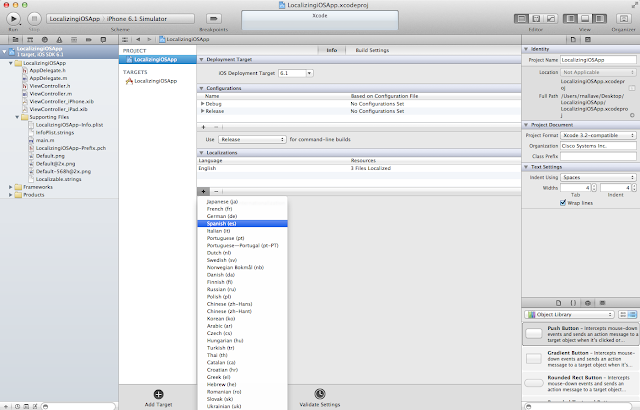The image size is (640, 410).
Task: Click the Class Prefix field
Action: pyautogui.click(x=598, y=156)
